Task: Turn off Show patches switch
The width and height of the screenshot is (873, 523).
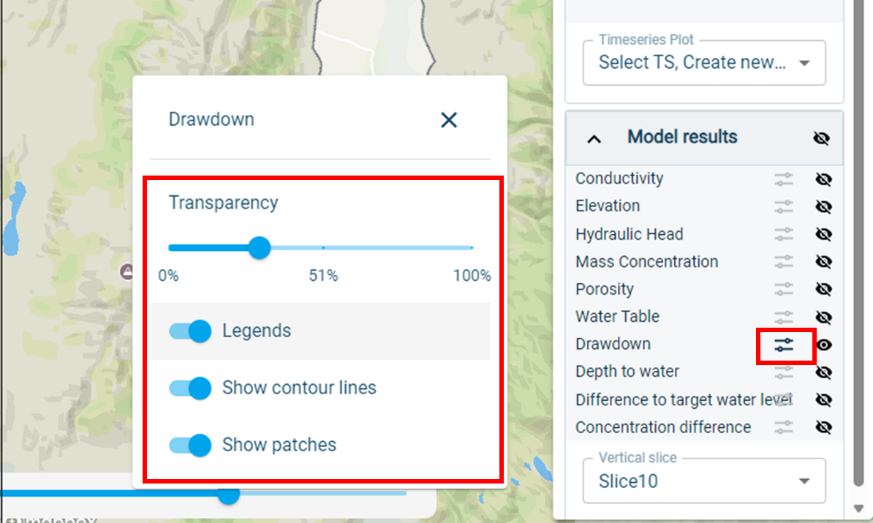Action: pos(190,445)
